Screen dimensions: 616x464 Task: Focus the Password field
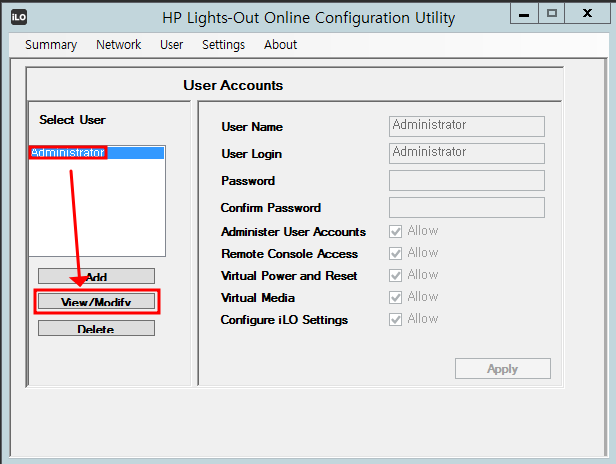[467, 180]
